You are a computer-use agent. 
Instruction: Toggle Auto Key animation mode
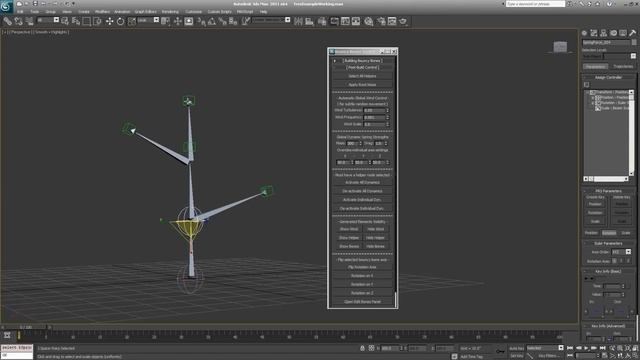pos(516,348)
